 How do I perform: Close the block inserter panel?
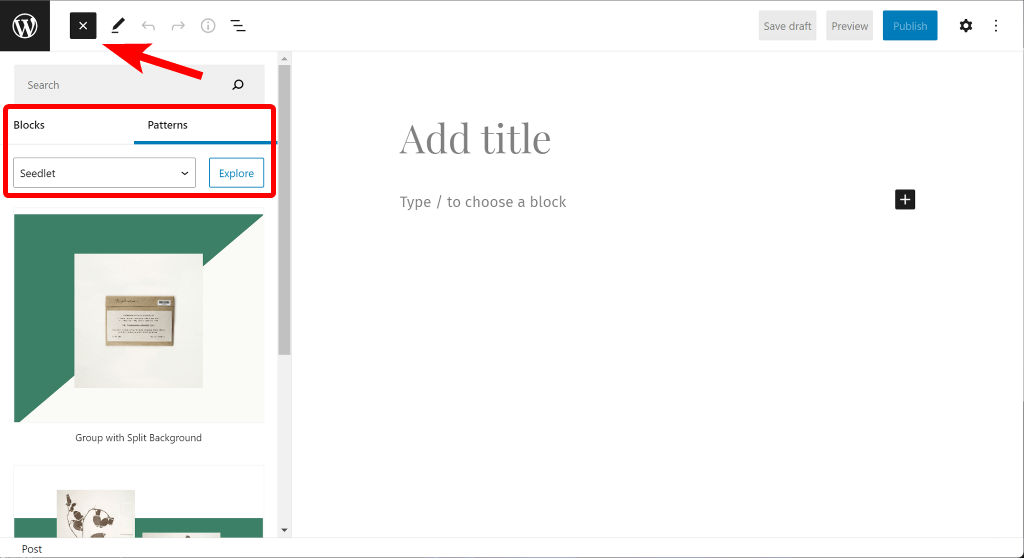point(83,25)
